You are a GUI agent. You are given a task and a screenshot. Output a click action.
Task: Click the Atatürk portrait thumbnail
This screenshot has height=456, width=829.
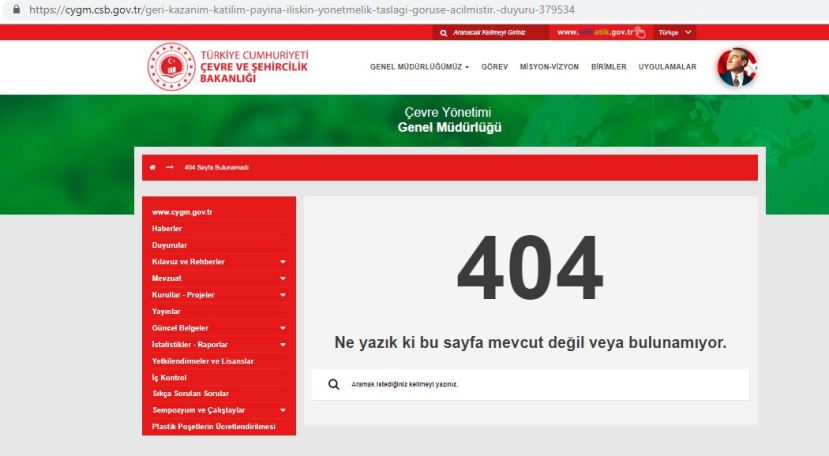737,67
